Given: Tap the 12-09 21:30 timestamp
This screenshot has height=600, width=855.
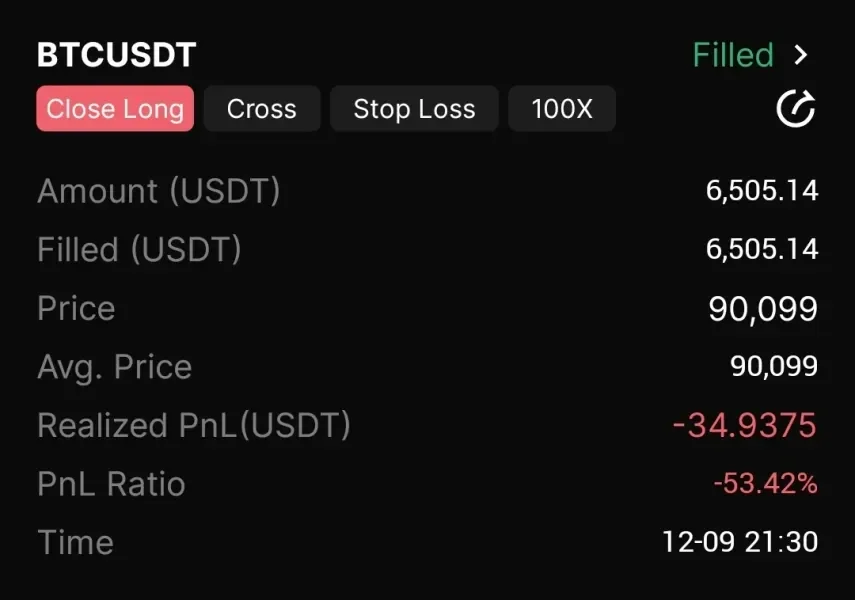Looking at the screenshot, I should 740,543.
